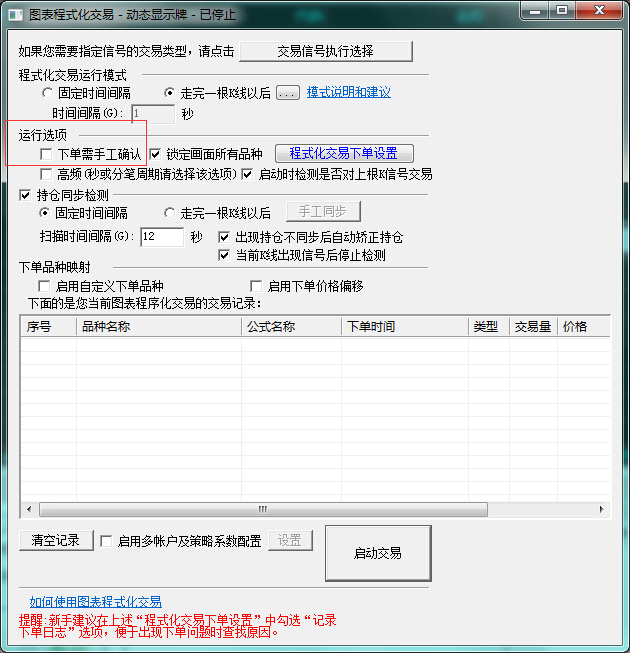This screenshot has width=630, height=653.
Task: Enable the 下单需手工确认 checkbox
Action: [46, 154]
